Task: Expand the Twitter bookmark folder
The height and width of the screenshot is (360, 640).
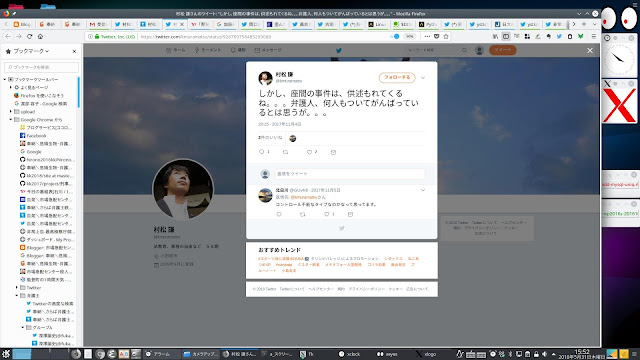Action: [17, 288]
